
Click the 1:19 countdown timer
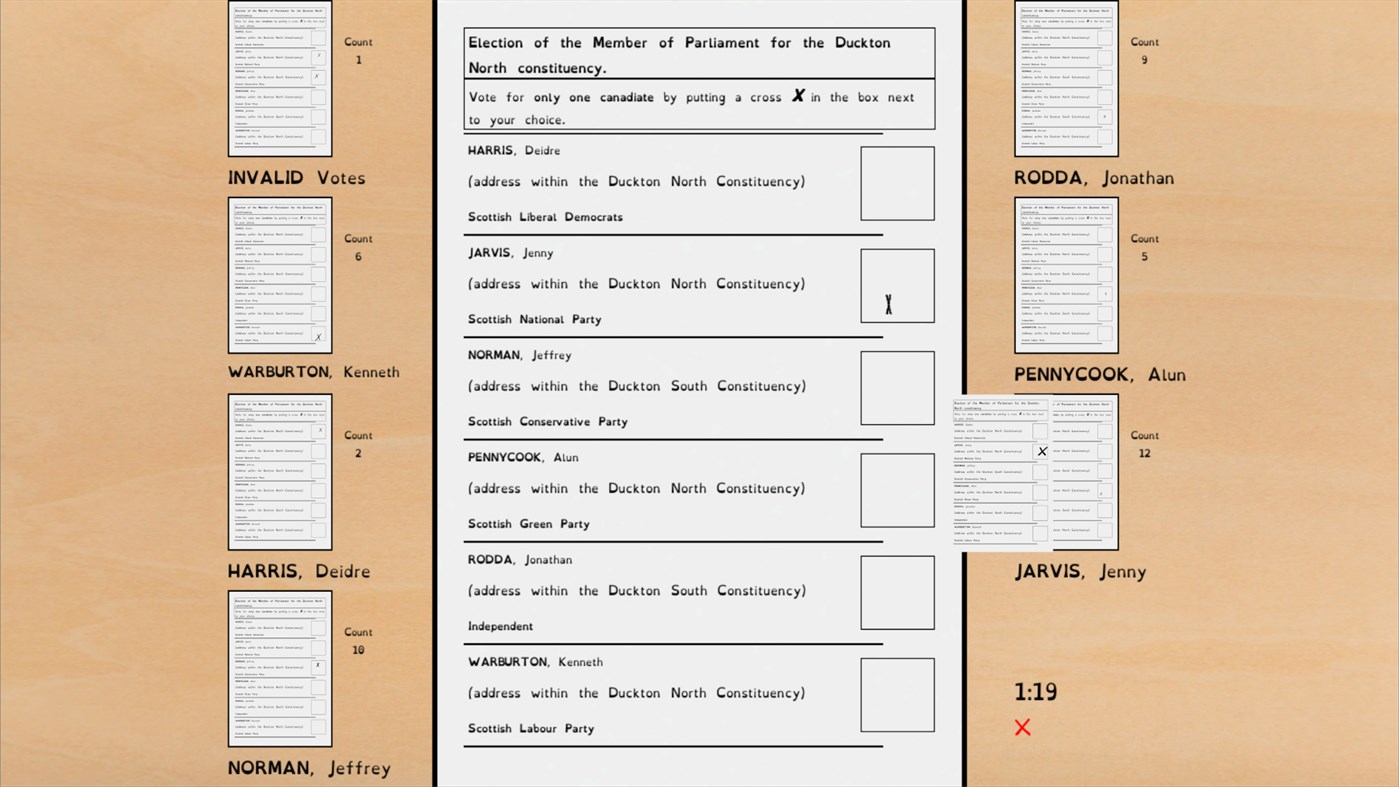tap(1036, 691)
